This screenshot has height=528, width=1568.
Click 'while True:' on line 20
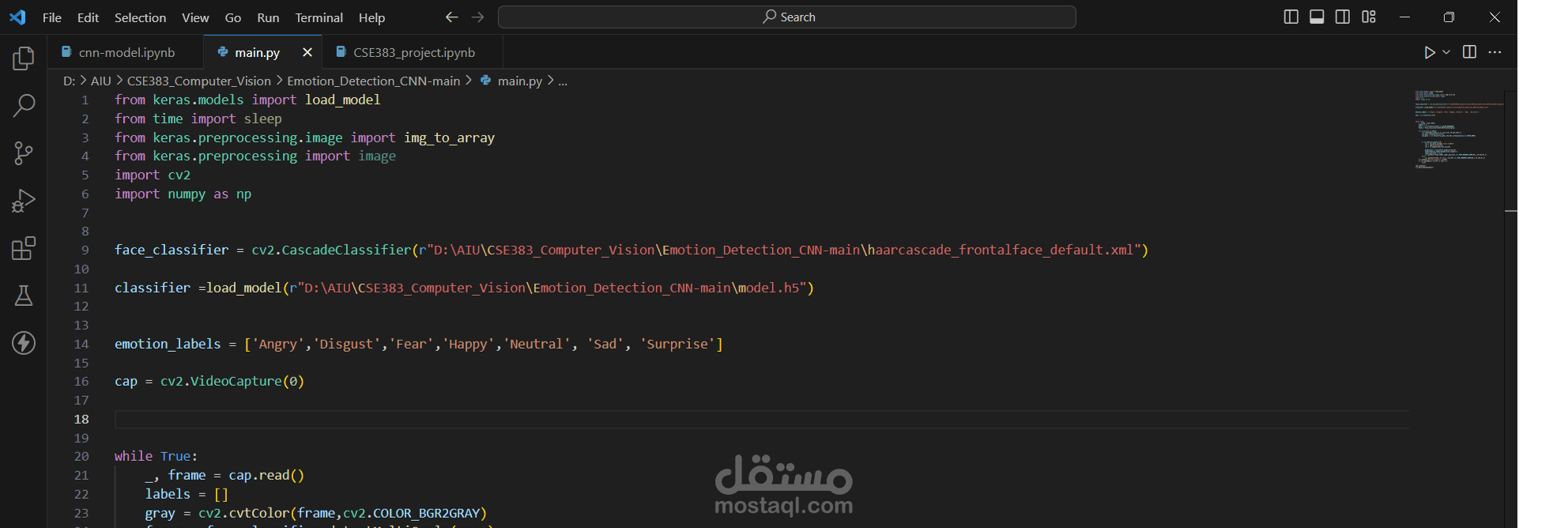click(x=156, y=456)
